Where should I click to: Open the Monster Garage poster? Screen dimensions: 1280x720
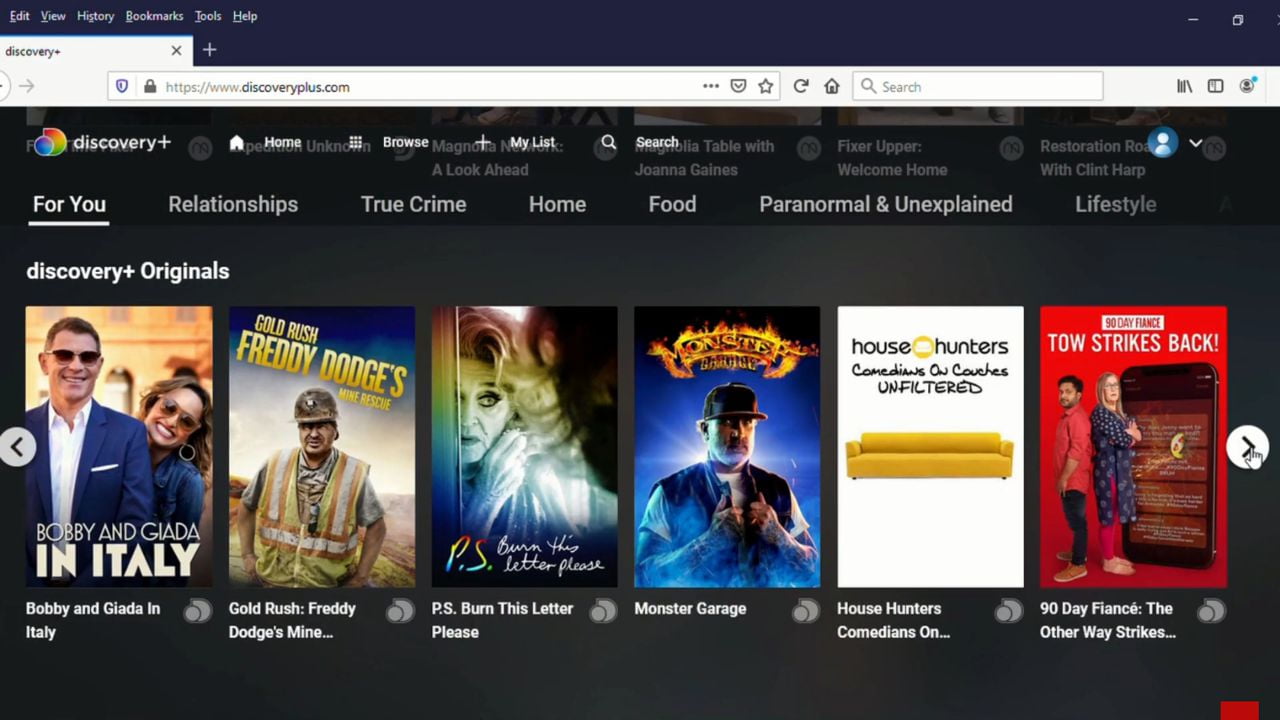727,447
